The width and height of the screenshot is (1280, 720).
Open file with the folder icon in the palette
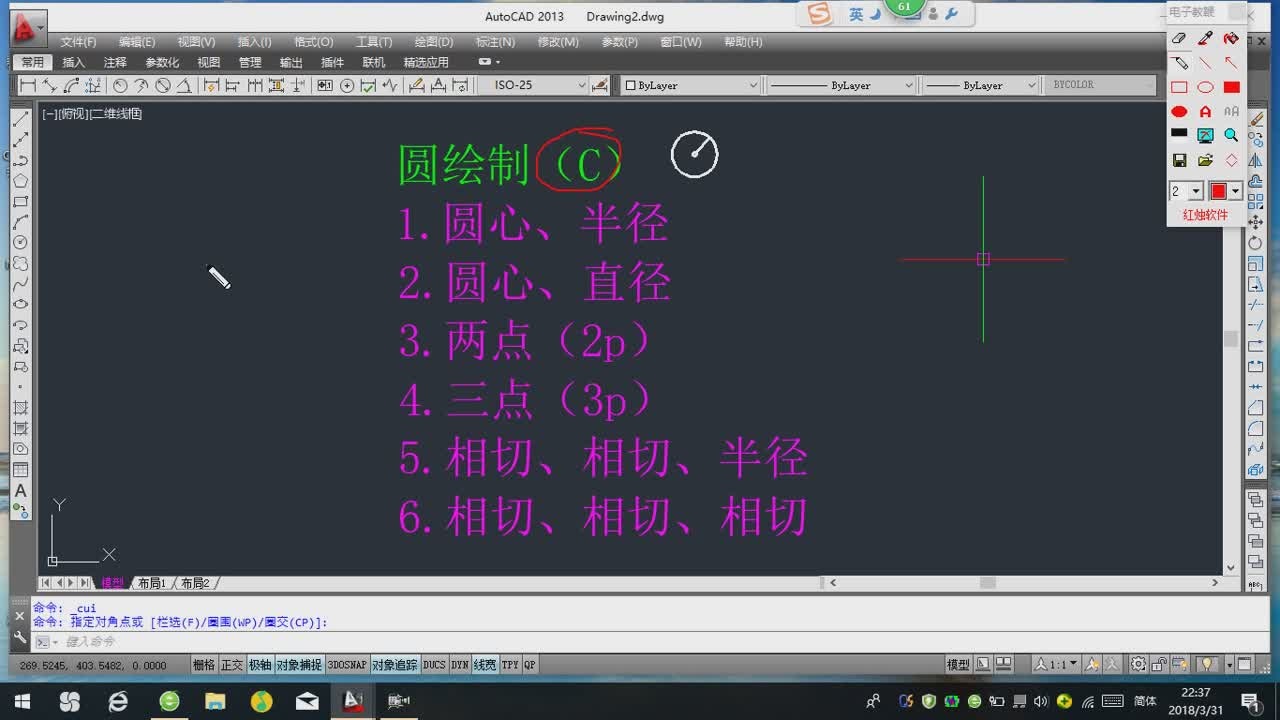[1205, 160]
